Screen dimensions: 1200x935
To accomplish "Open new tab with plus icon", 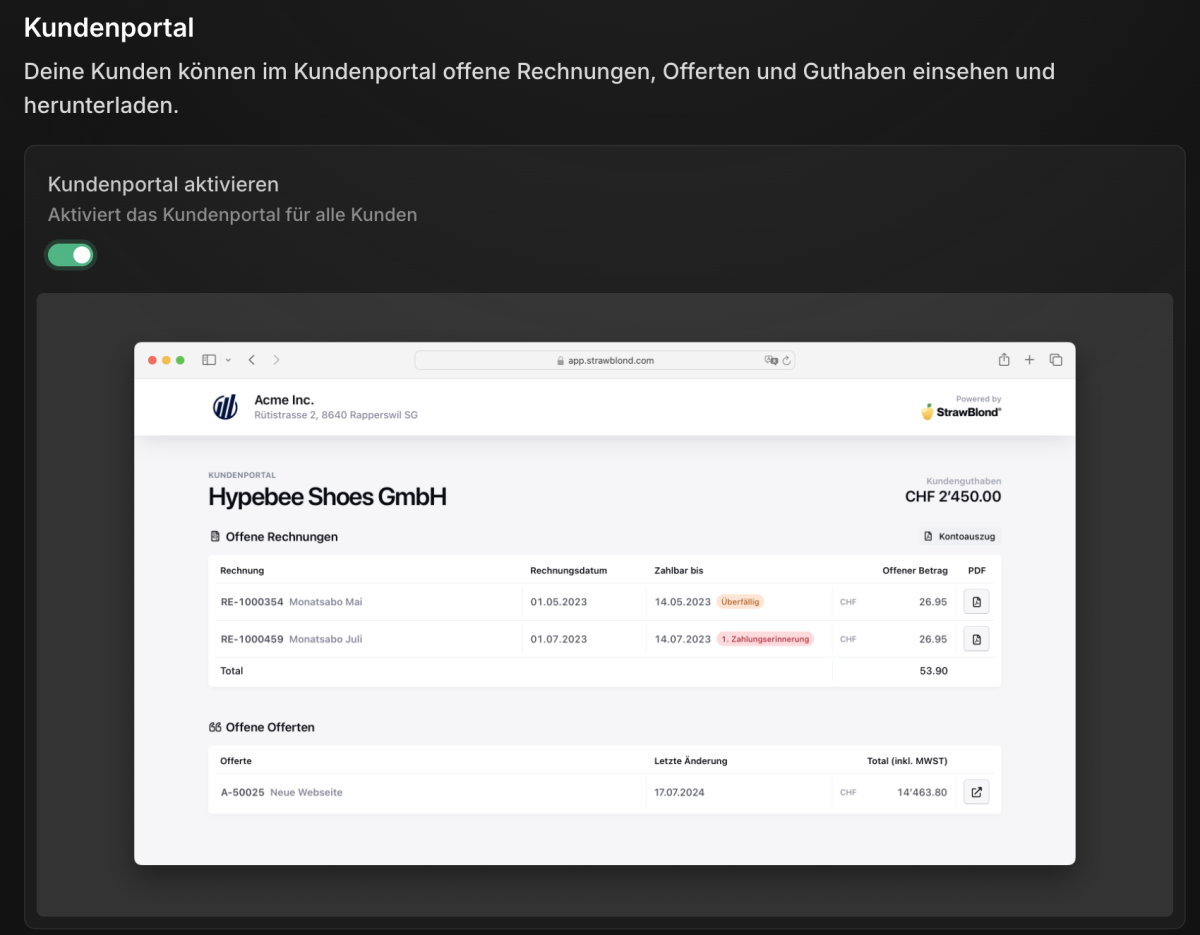I will [x=1030, y=360].
